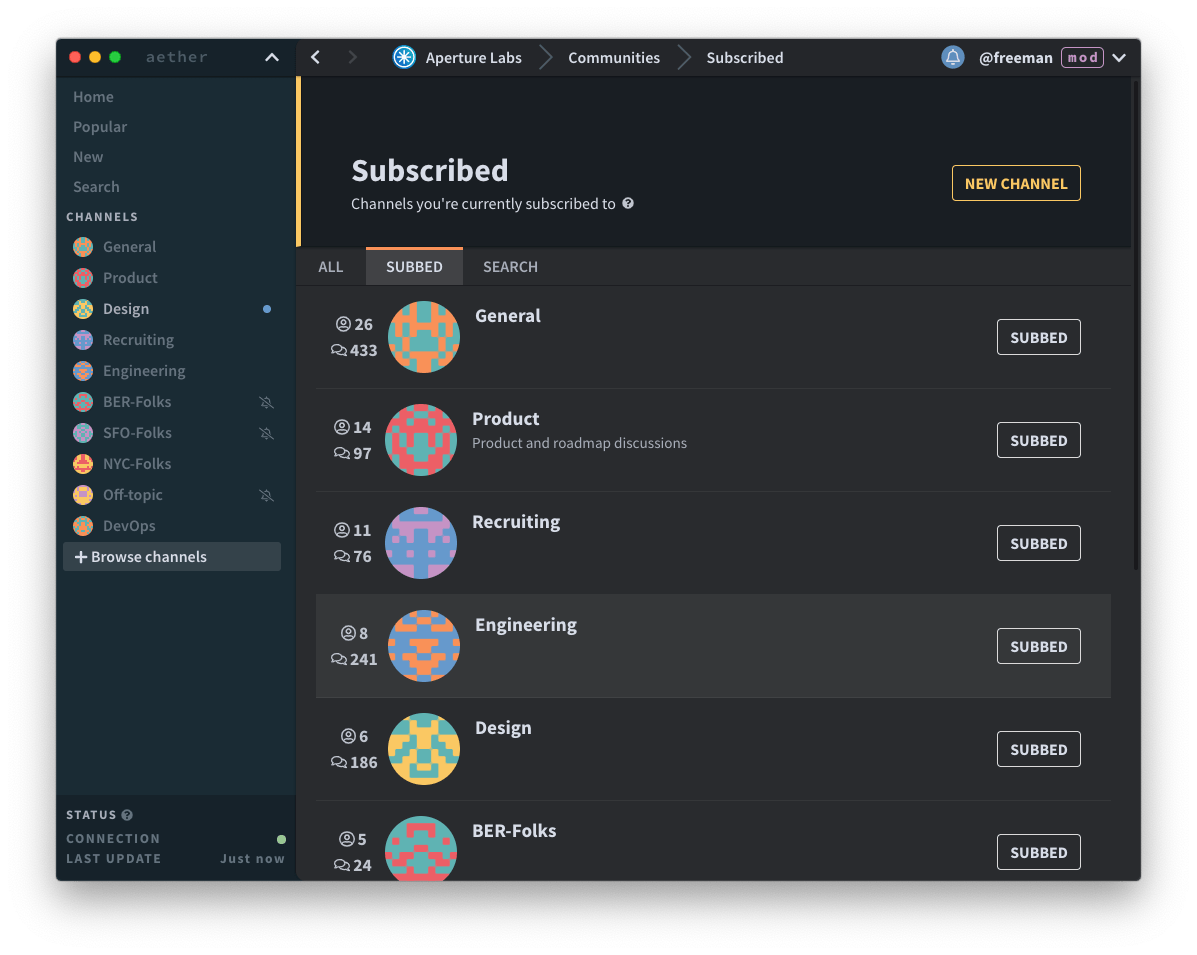Click the Engineering channel avatar in the list
Viewport: 1197px width, 955px height.
[x=423, y=646]
